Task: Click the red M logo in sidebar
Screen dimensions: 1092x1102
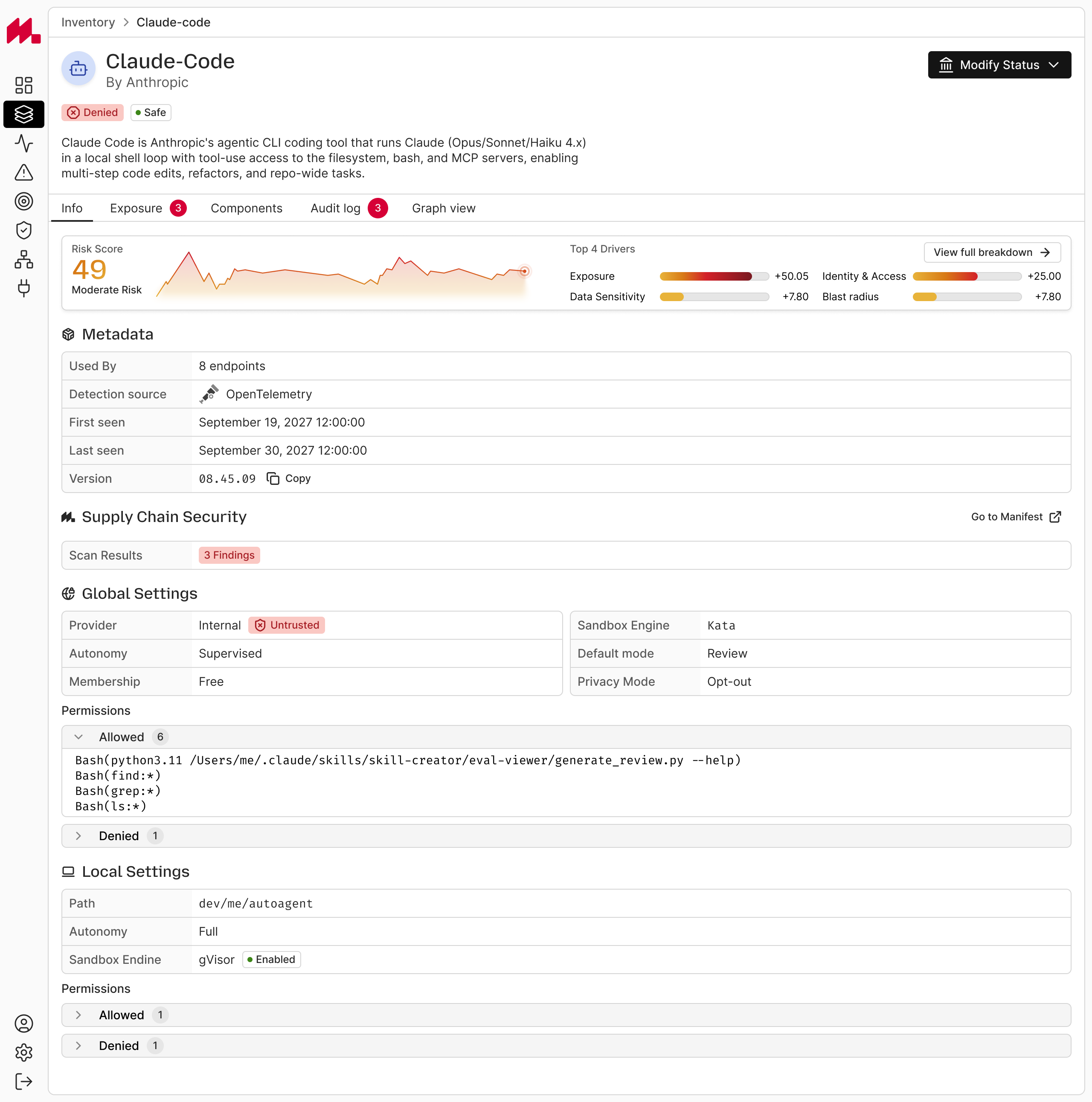Action: 23,30
